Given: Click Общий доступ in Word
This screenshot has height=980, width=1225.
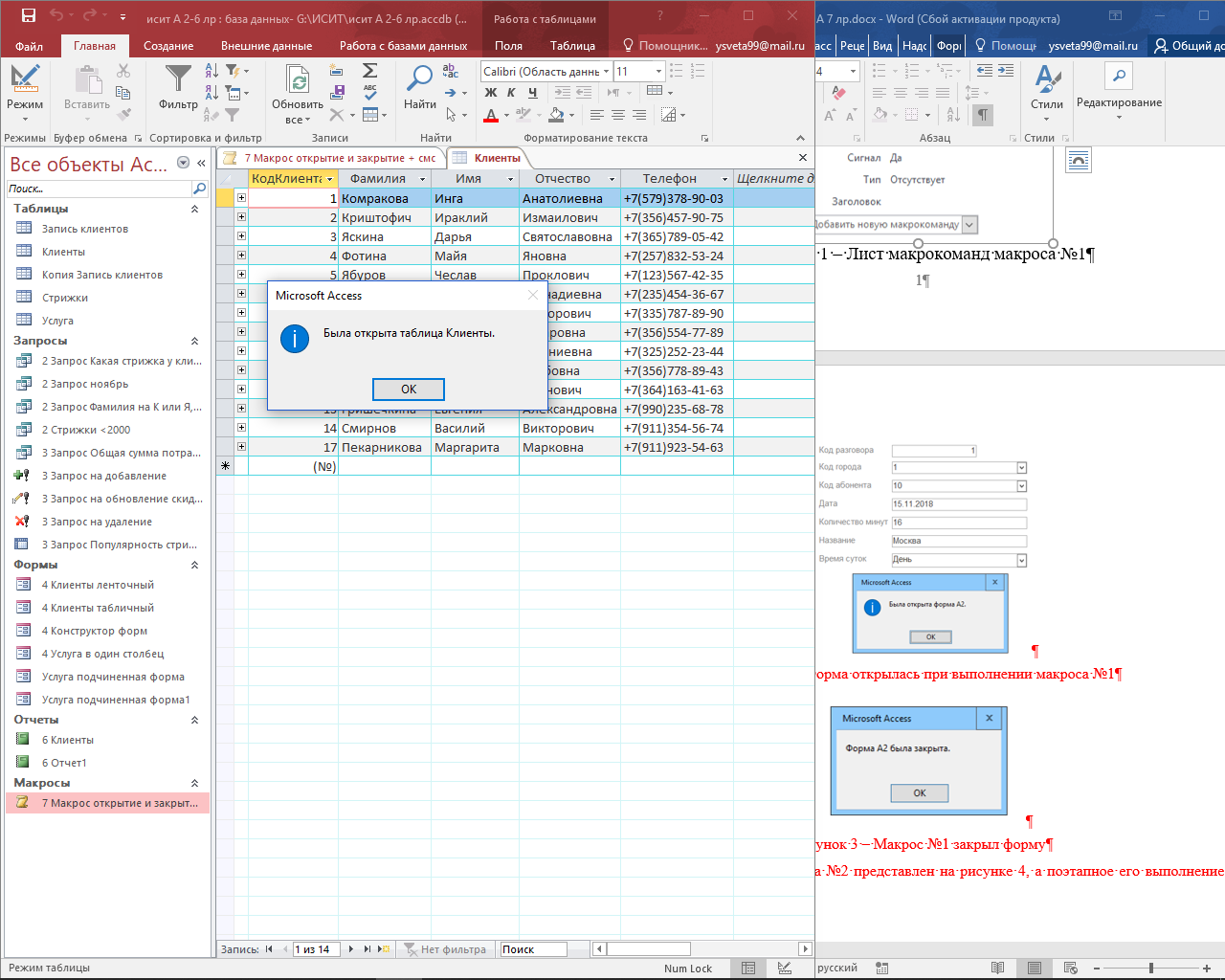Looking at the screenshot, I should 1188,46.
